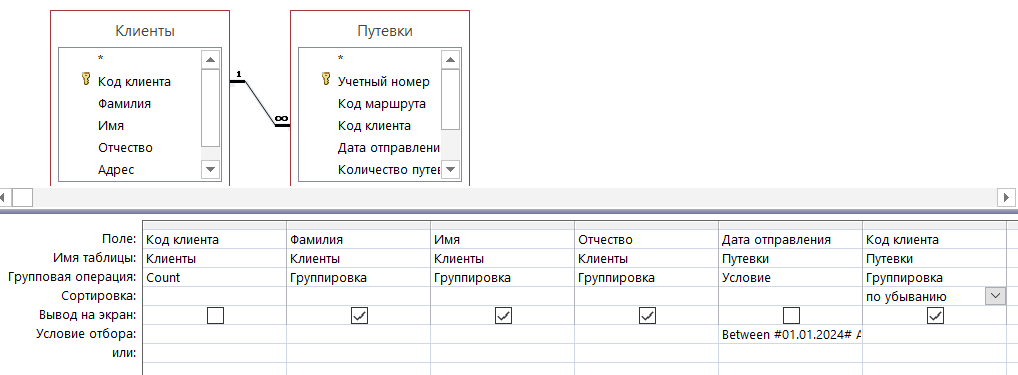
Task: Click the key icon beside Код клиента
Action: coord(86,79)
